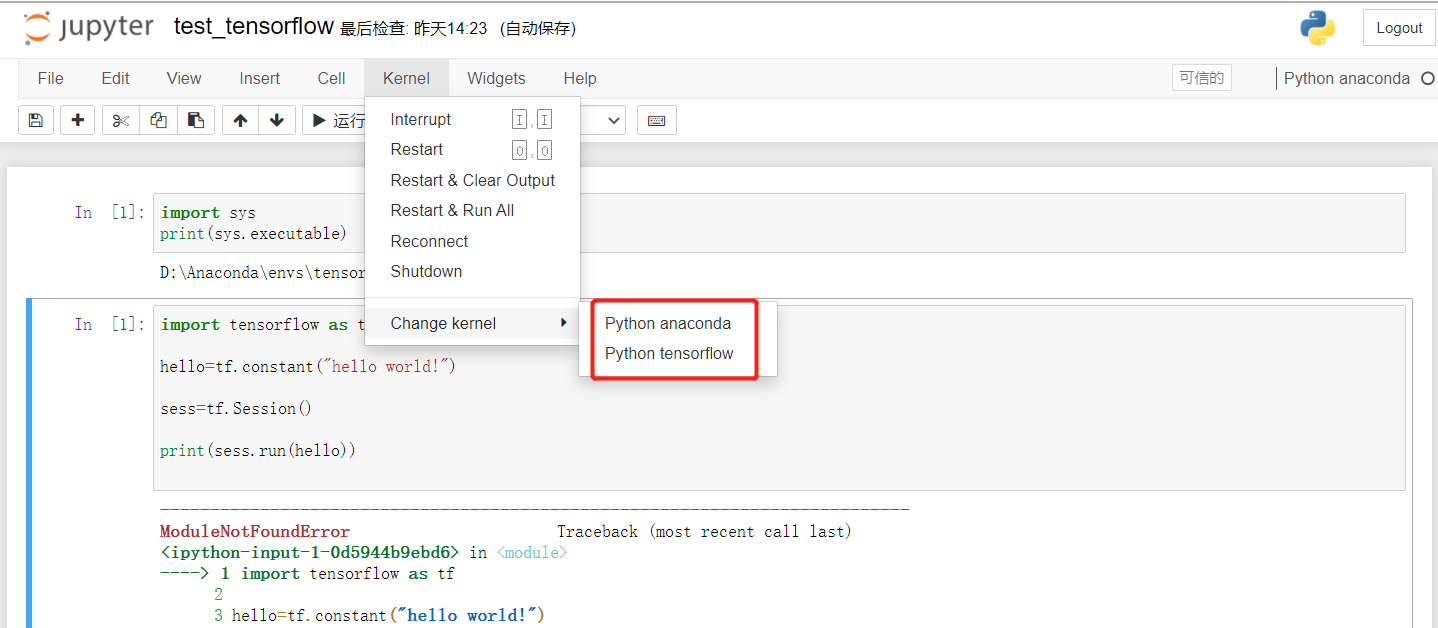Open the command palette keyboard icon
1438x628 pixels.
click(x=656, y=120)
